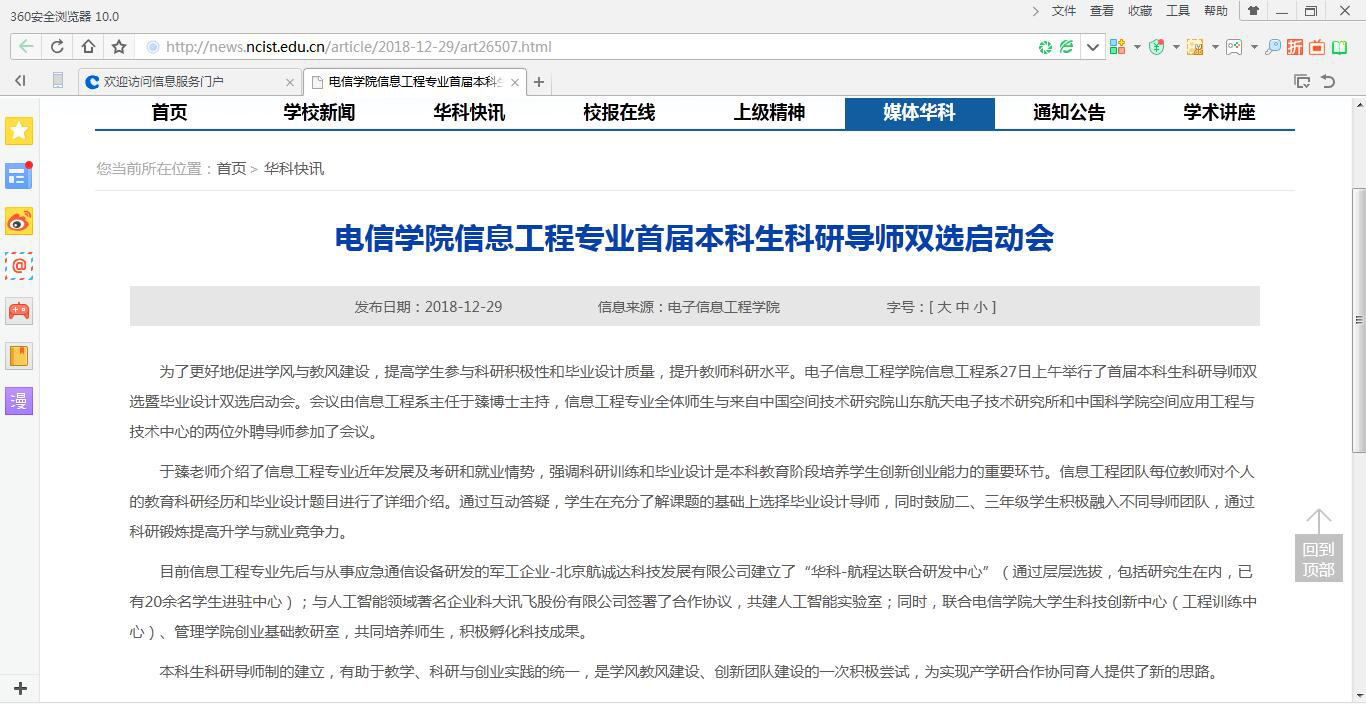Click the screenshot scissors tool icon

[1194, 47]
